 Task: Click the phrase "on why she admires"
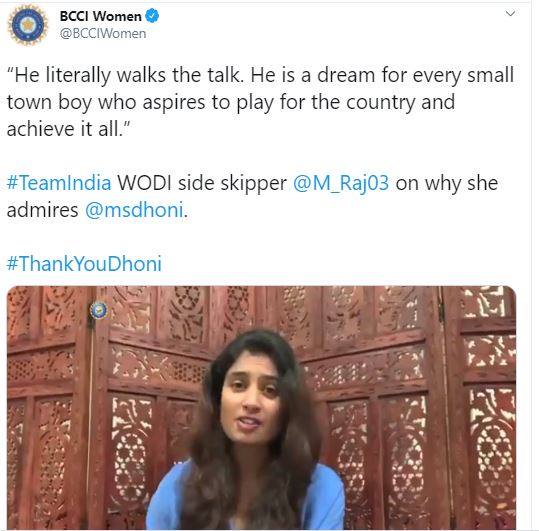[252, 197]
